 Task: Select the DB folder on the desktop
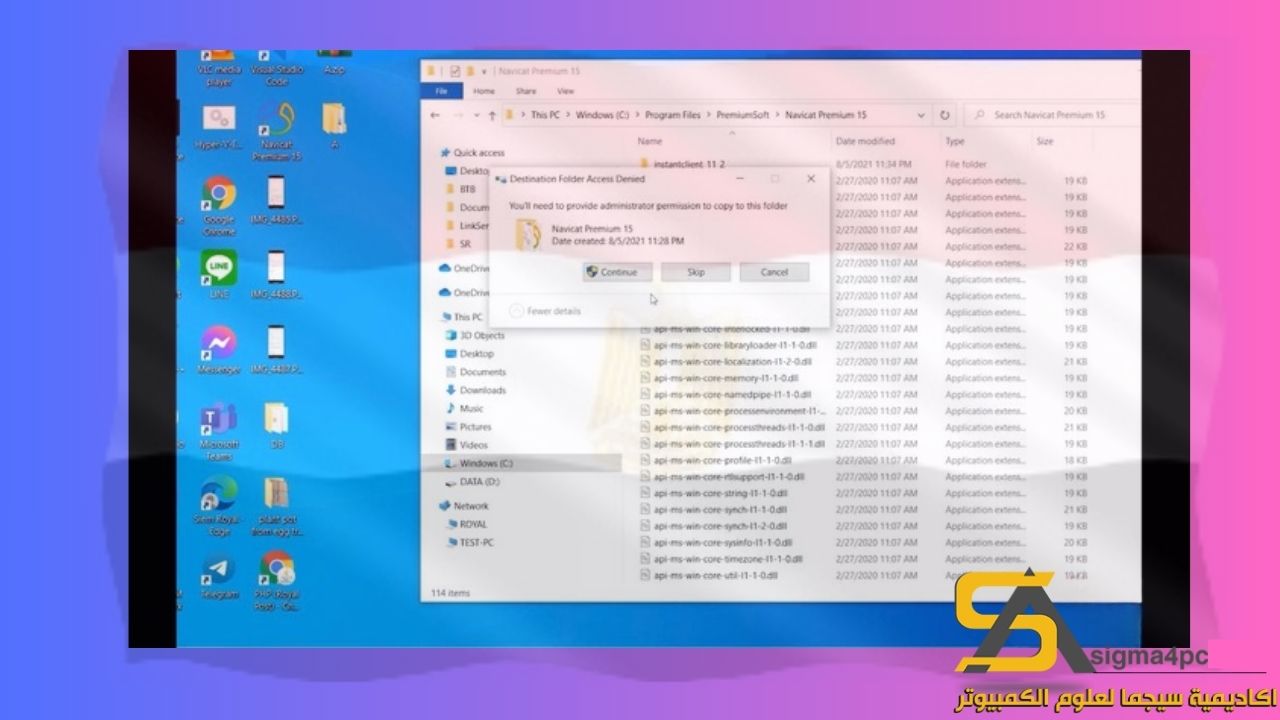tap(277, 425)
